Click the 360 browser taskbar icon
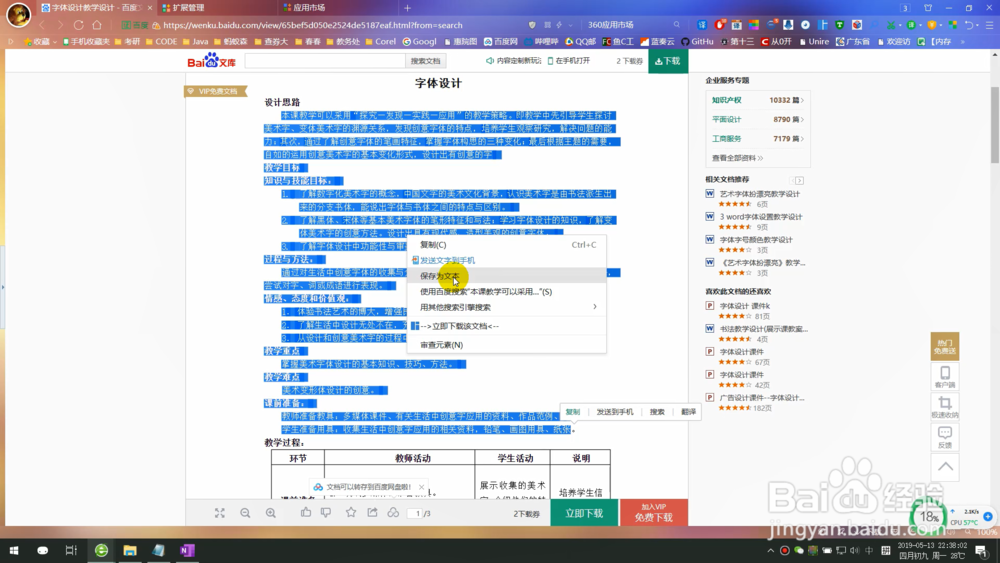The image size is (1000, 563). click(x=101, y=550)
